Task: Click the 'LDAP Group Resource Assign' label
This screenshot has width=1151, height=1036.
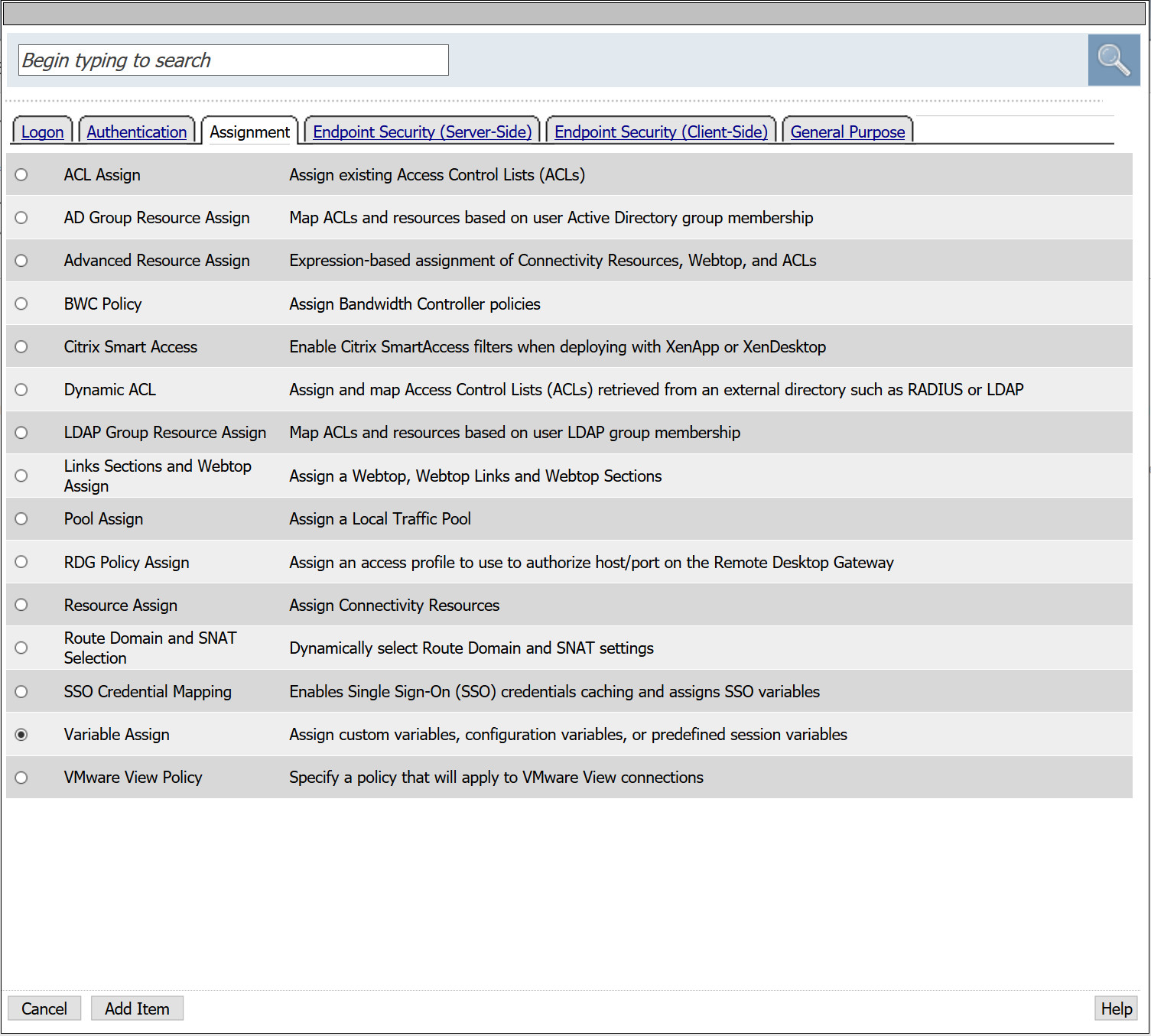Action: (x=165, y=433)
